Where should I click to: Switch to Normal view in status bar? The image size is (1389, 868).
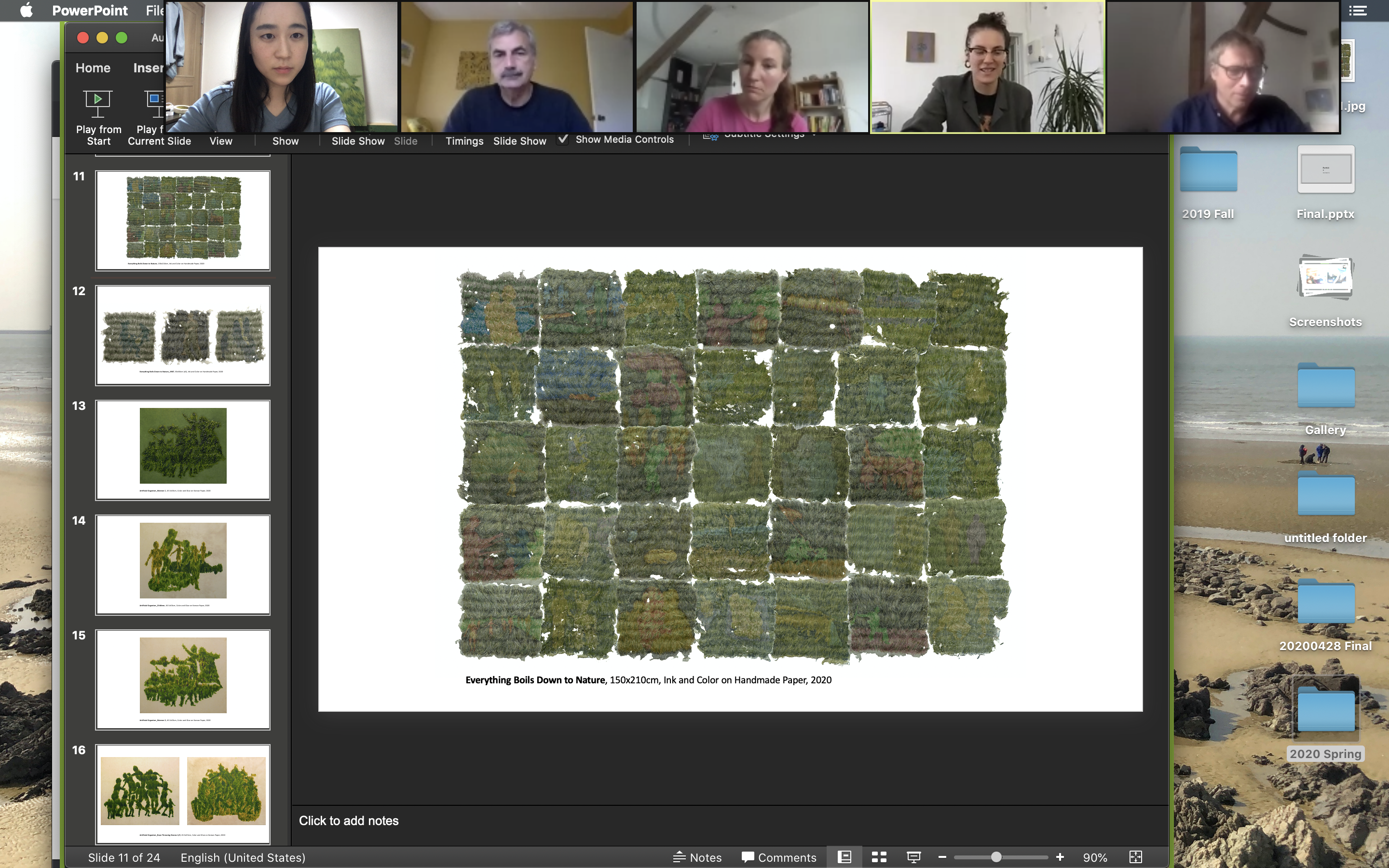pyautogui.click(x=844, y=857)
